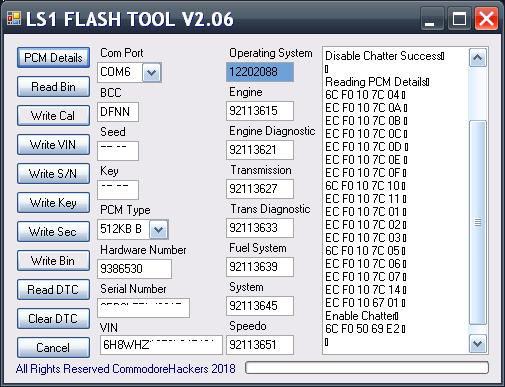This screenshot has width=505, height=387.
Task: Focus the System field 92113645
Action: [260, 306]
